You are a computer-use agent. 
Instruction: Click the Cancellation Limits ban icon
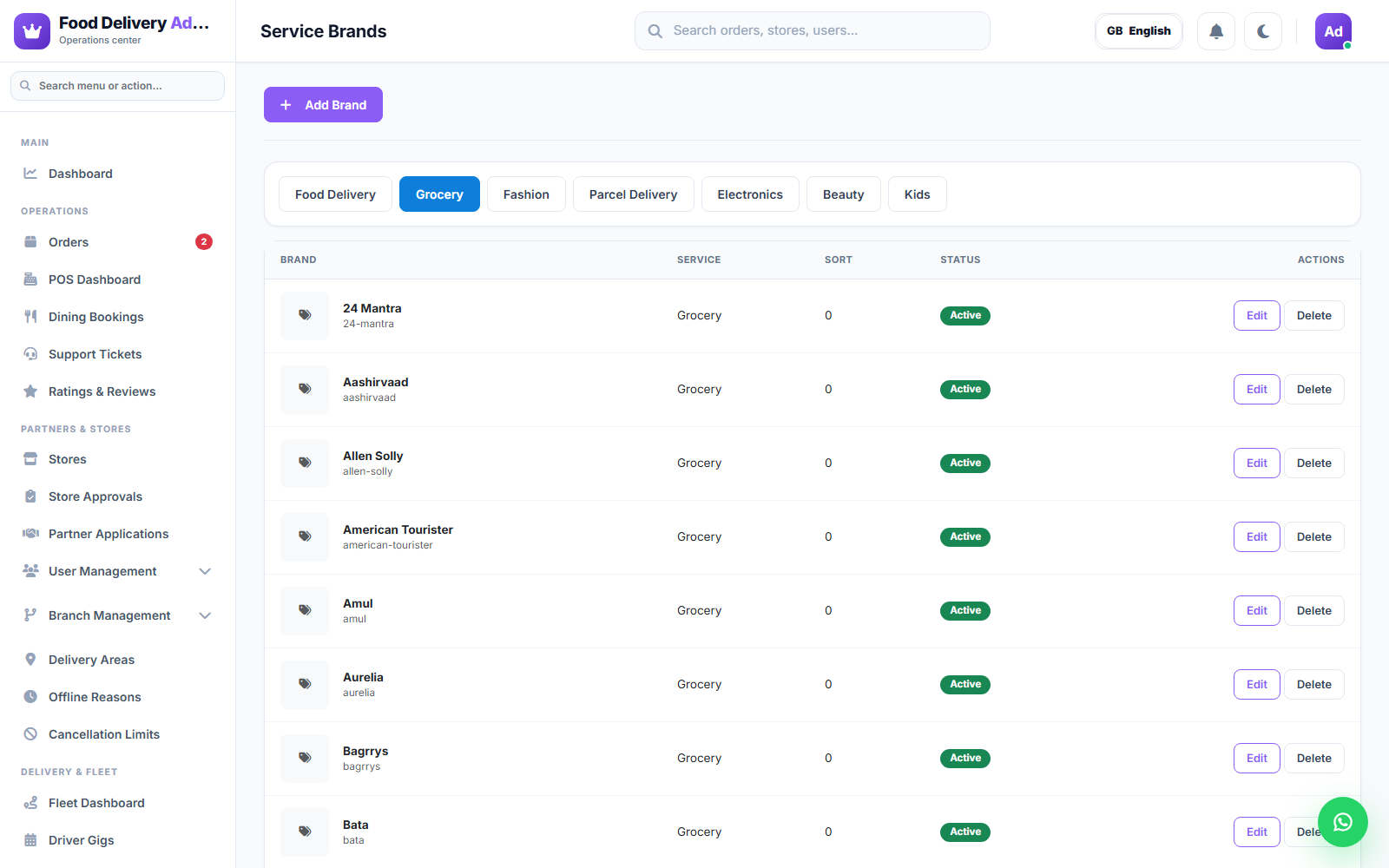tap(30, 734)
